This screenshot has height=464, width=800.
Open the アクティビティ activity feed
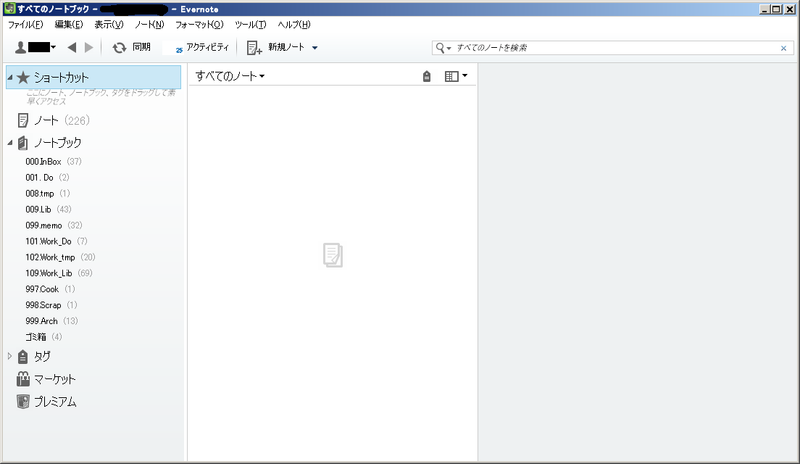click(x=202, y=47)
